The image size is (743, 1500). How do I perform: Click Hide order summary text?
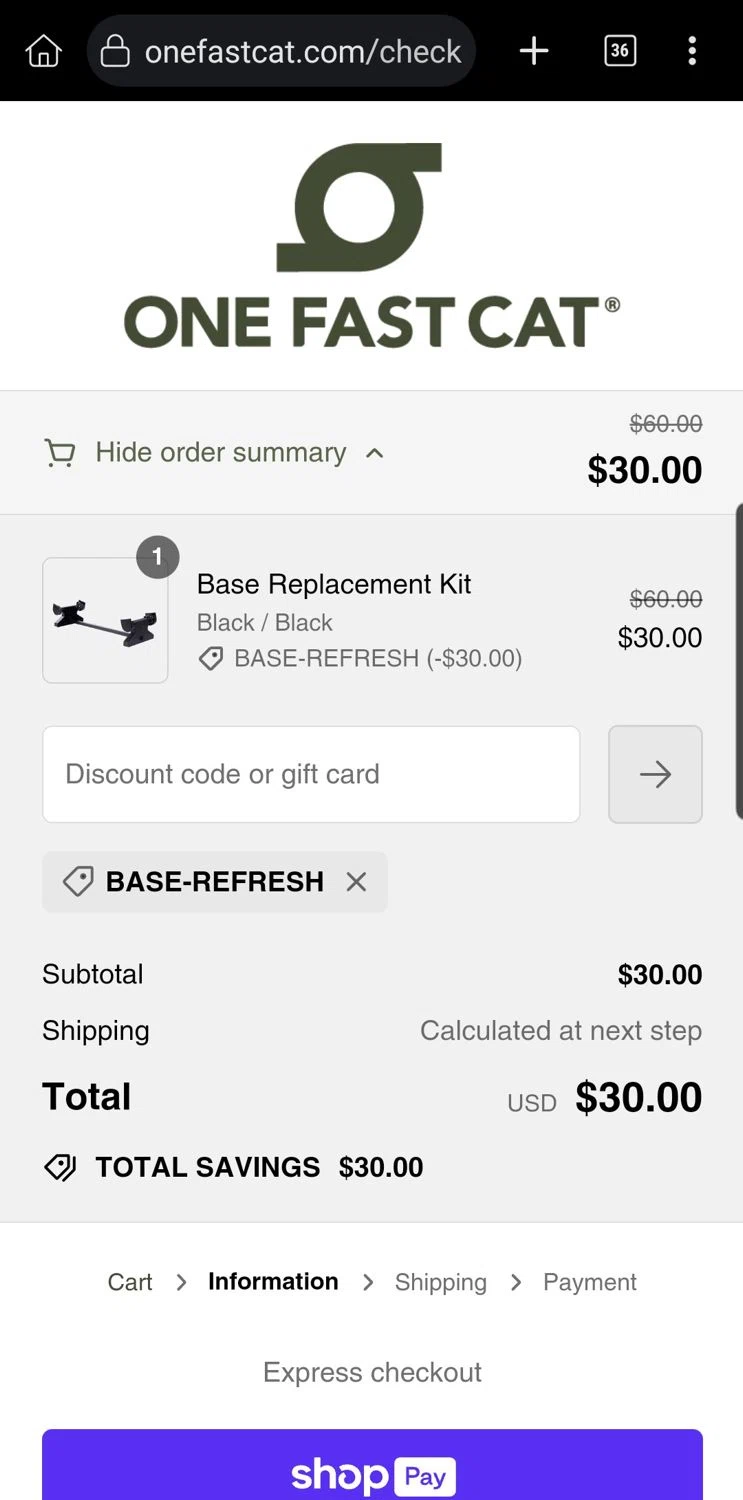tap(220, 453)
